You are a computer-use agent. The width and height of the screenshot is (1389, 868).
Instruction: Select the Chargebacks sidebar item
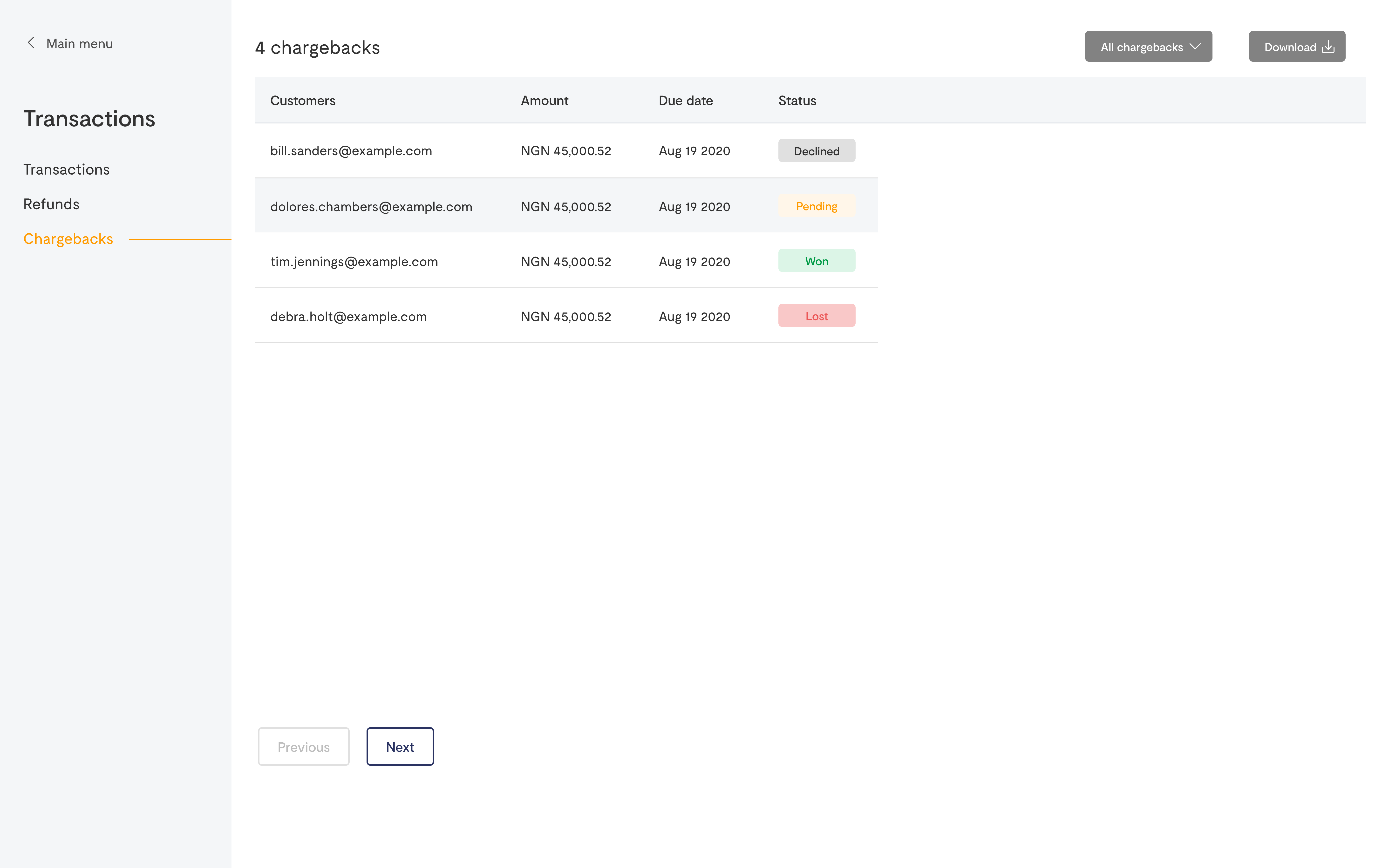(68, 239)
